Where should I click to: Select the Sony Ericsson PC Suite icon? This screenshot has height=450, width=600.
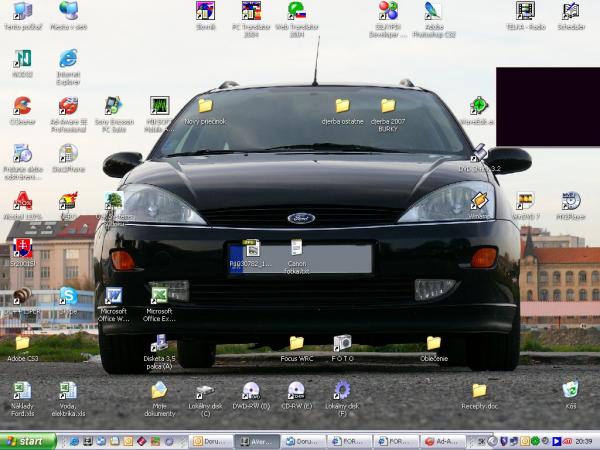[113, 106]
